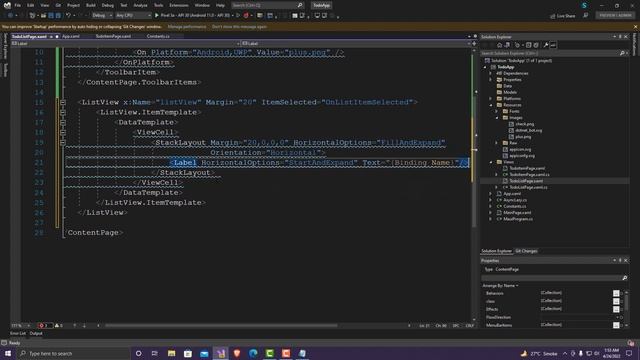Click the TodoApp solution name button
Viewport: 640px width, 360px height.
(322, 5)
